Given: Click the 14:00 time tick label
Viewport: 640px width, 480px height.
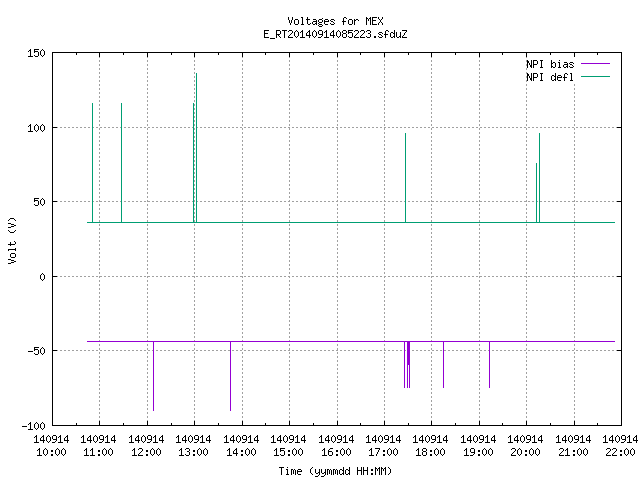Looking at the screenshot, I should (241, 452).
